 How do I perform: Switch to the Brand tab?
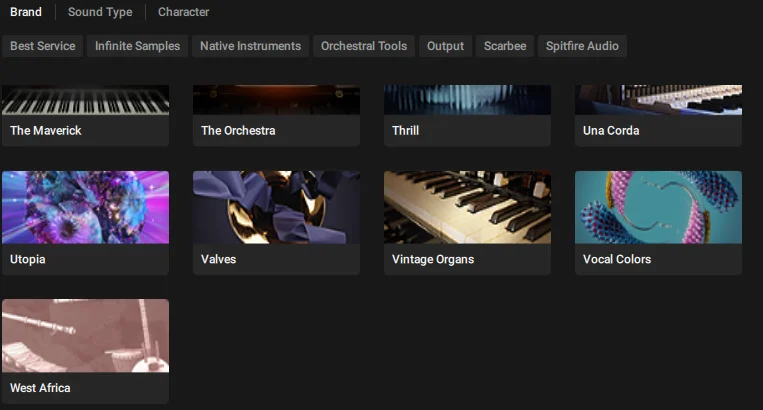(x=26, y=12)
